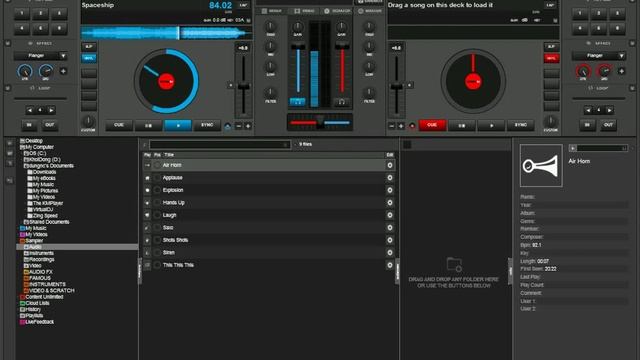Toggle blue headphone cue on left channel
The width and height of the screenshot is (640, 360).
[298, 102]
